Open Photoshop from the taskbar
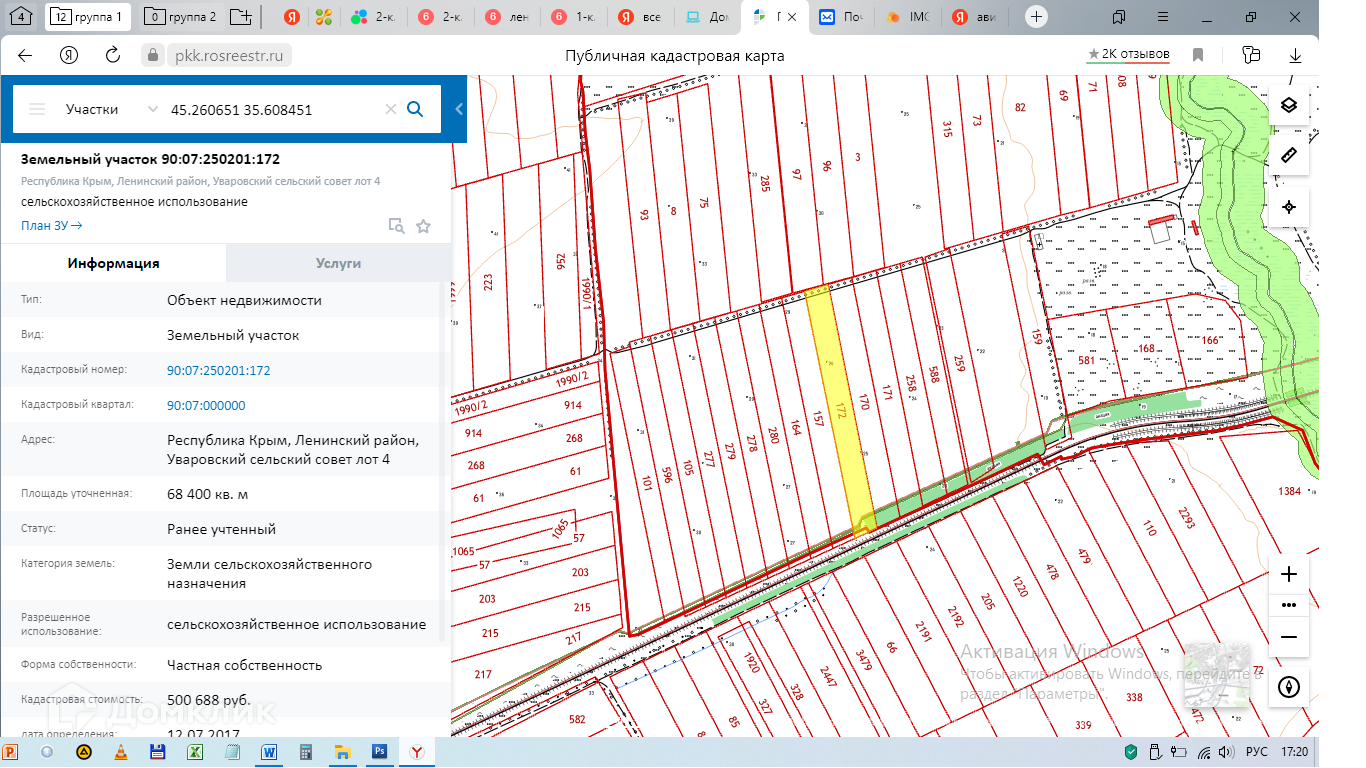This screenshot has height=768, width=1366. 379,751
